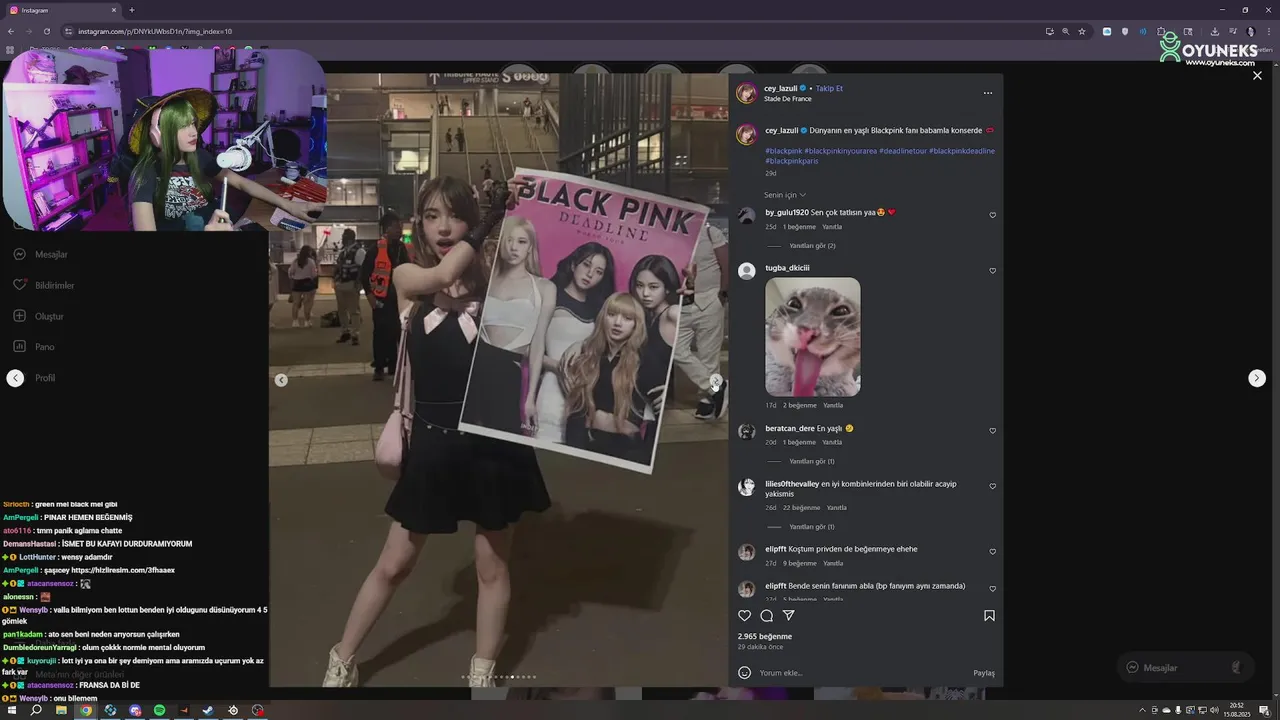
Task: Open the browser extensions puzzle icon
Action: (x=1161, y=31)
